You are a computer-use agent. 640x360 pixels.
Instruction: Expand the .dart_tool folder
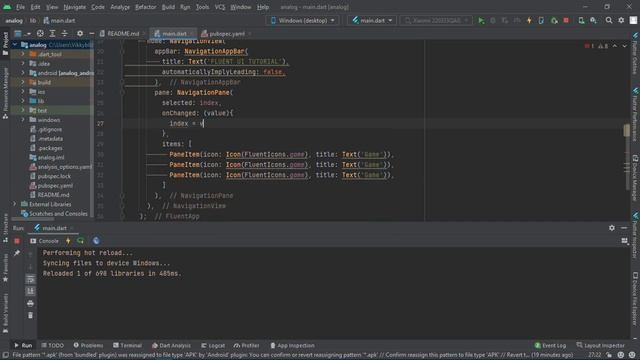point(23,54)
